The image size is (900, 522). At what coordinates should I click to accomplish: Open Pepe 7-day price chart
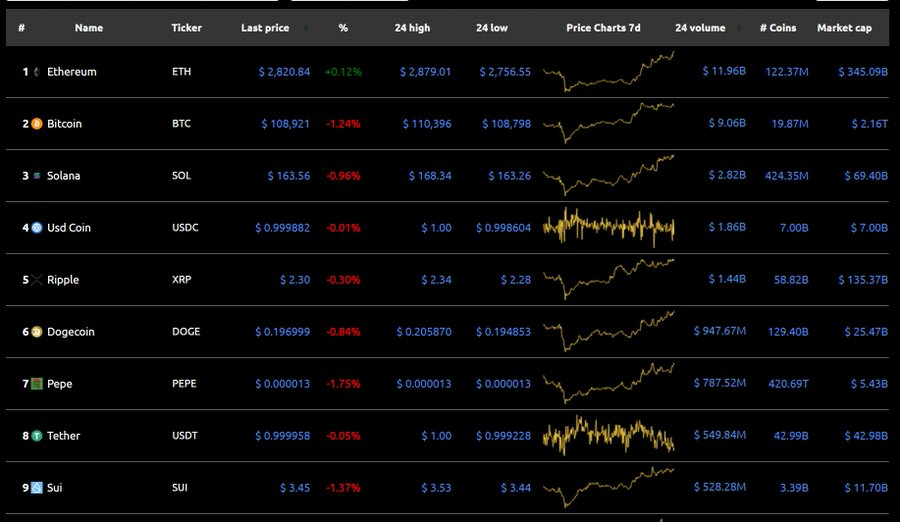point(608,383)
